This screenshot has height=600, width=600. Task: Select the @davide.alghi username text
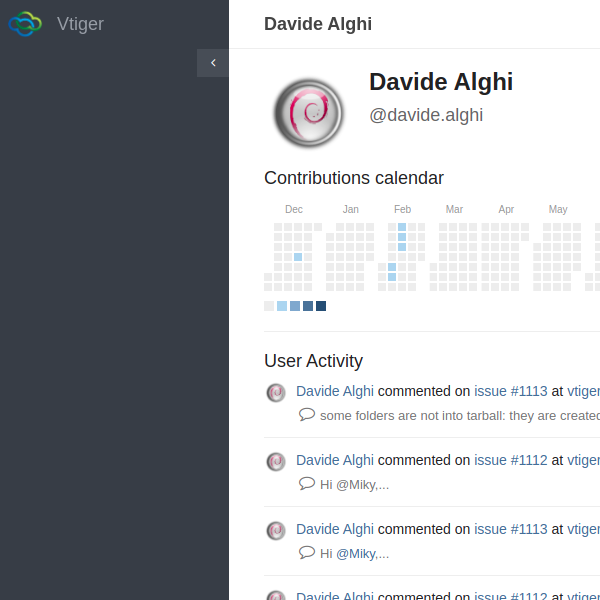click(x=426, y=115)
